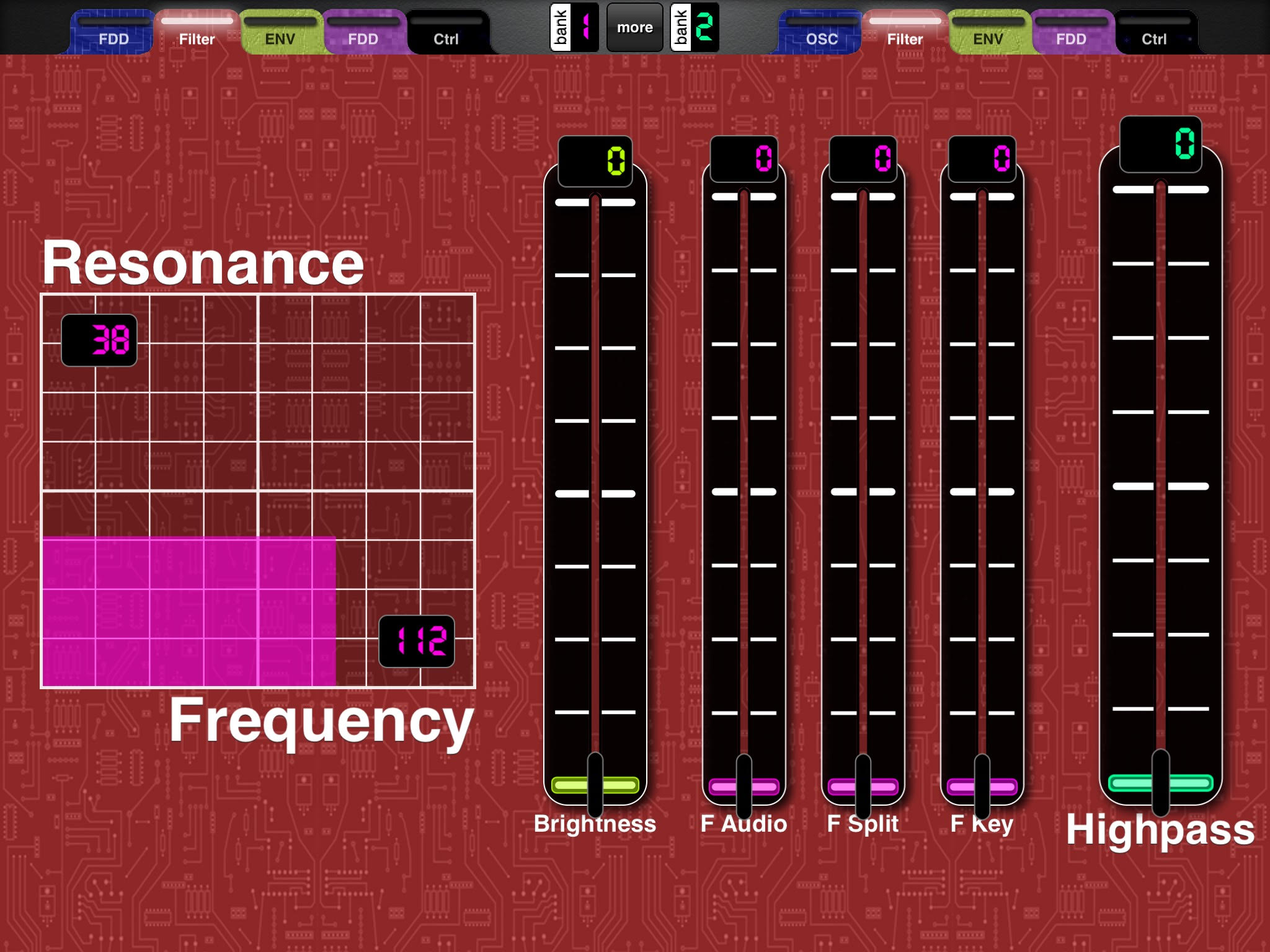
Task: Click the Brightness label
Action: [x=595, y=824]
